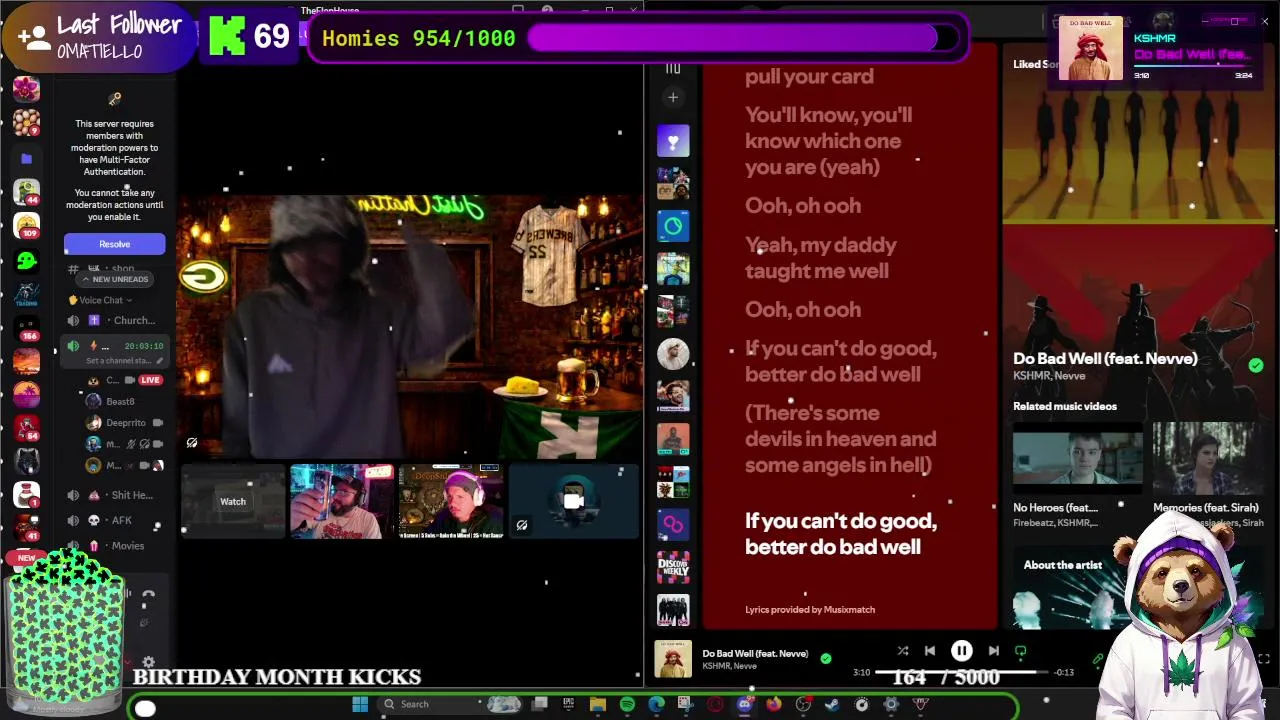1280x720 pixels.
Task: Pause the playing Spotify song
Action: (x=961, y=651)
